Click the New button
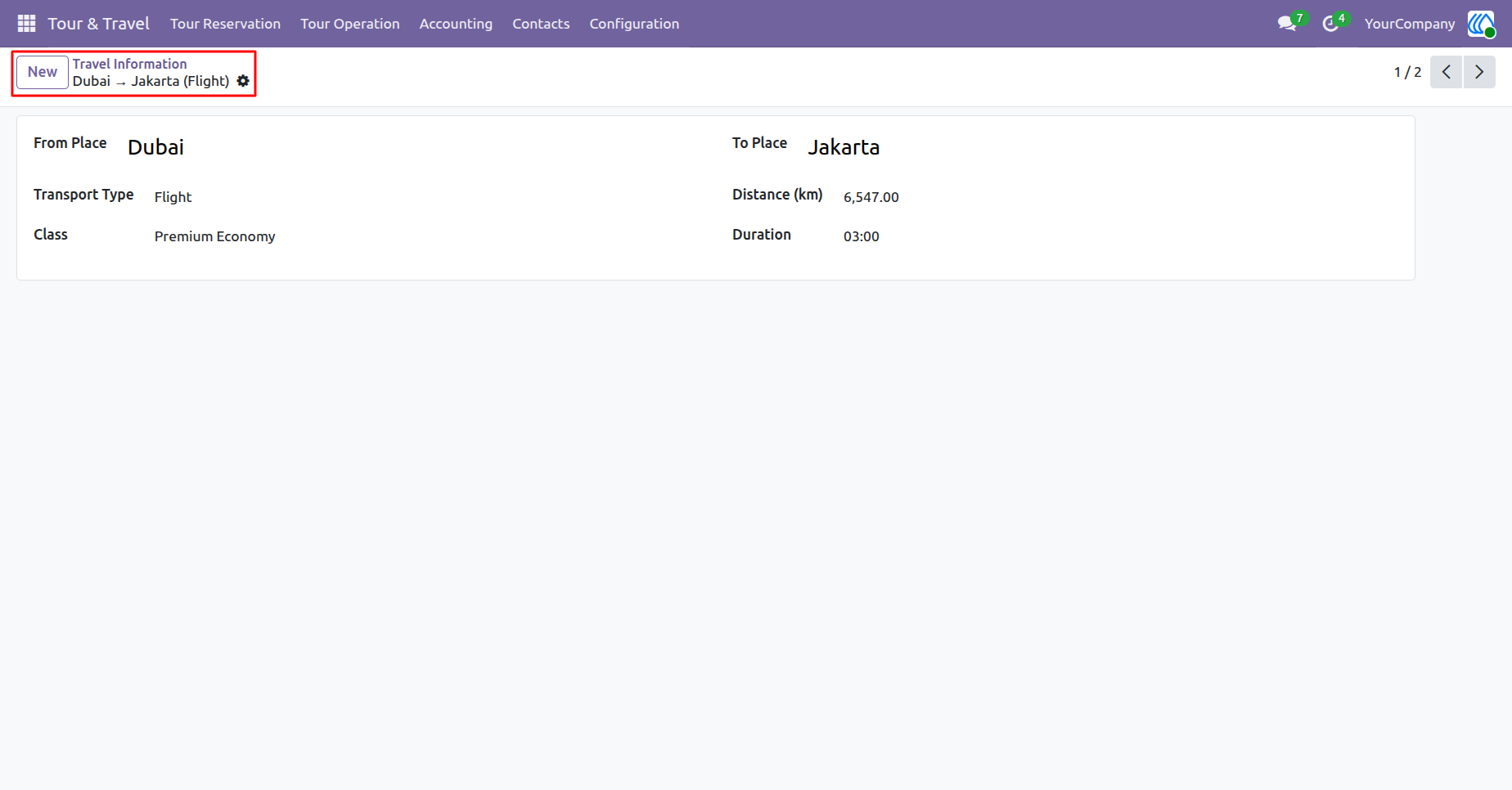Image resolution: width=1512 pixels, height=790 pixels. (x=43, y=72)
